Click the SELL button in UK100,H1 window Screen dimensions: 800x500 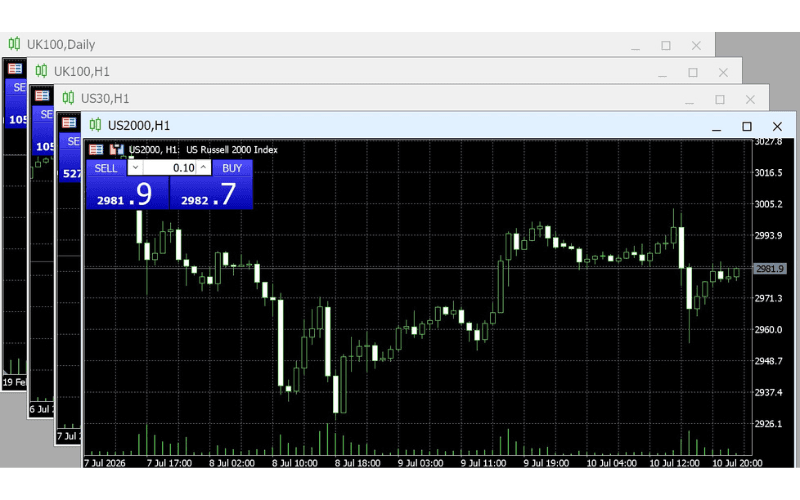point(44,114)
